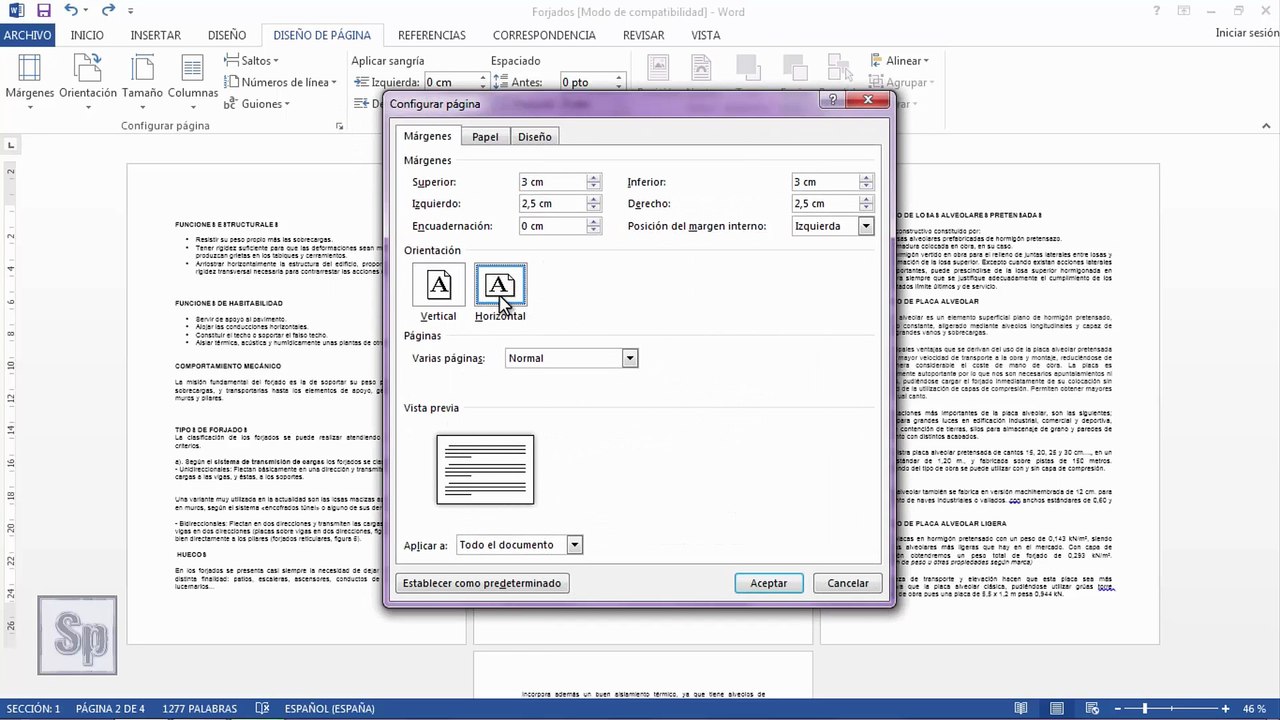
Task: Click the Iniciar sesión link
Action: pos(1246,33)
